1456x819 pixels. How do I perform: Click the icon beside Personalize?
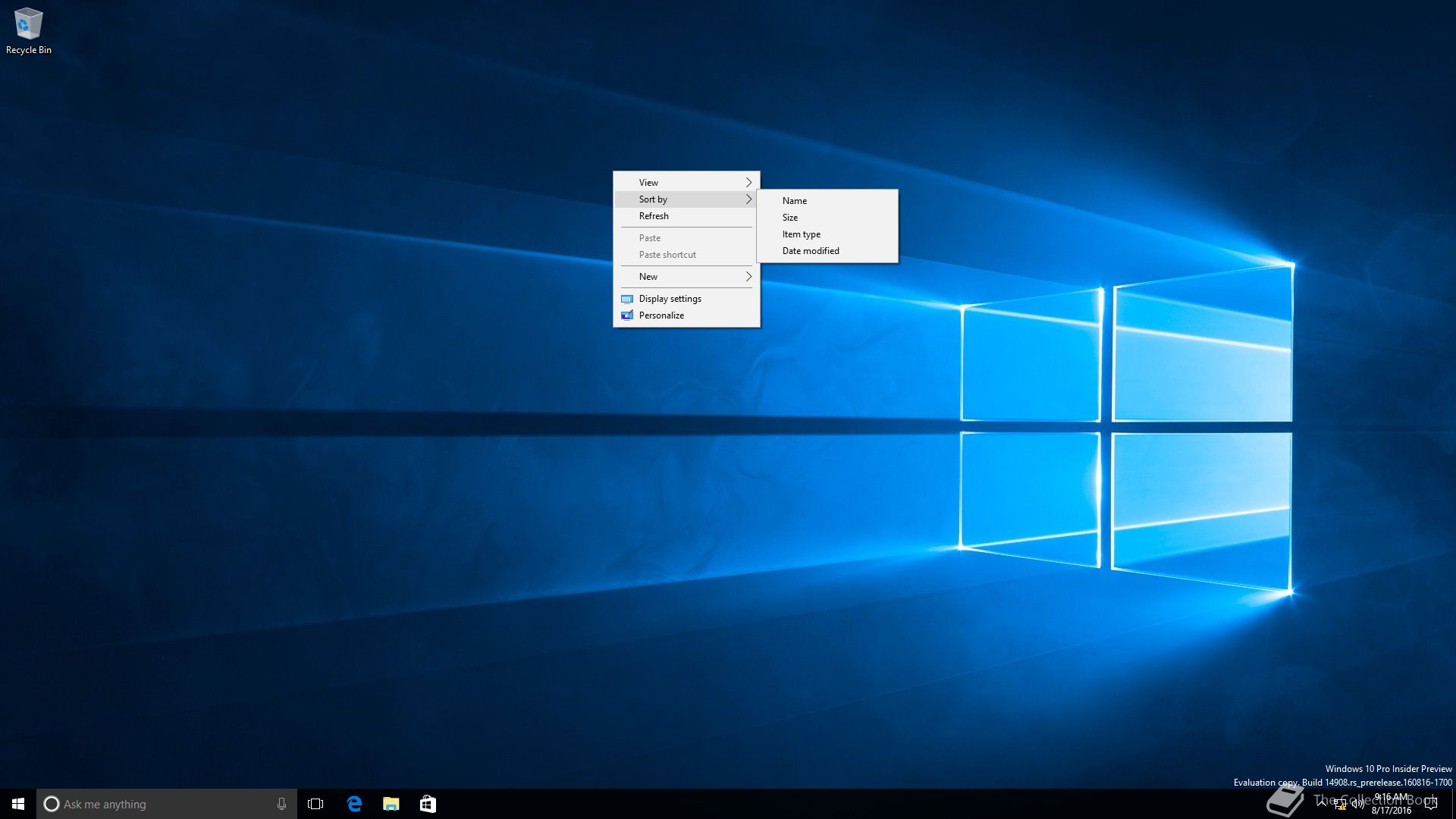(x=627, y=315)
